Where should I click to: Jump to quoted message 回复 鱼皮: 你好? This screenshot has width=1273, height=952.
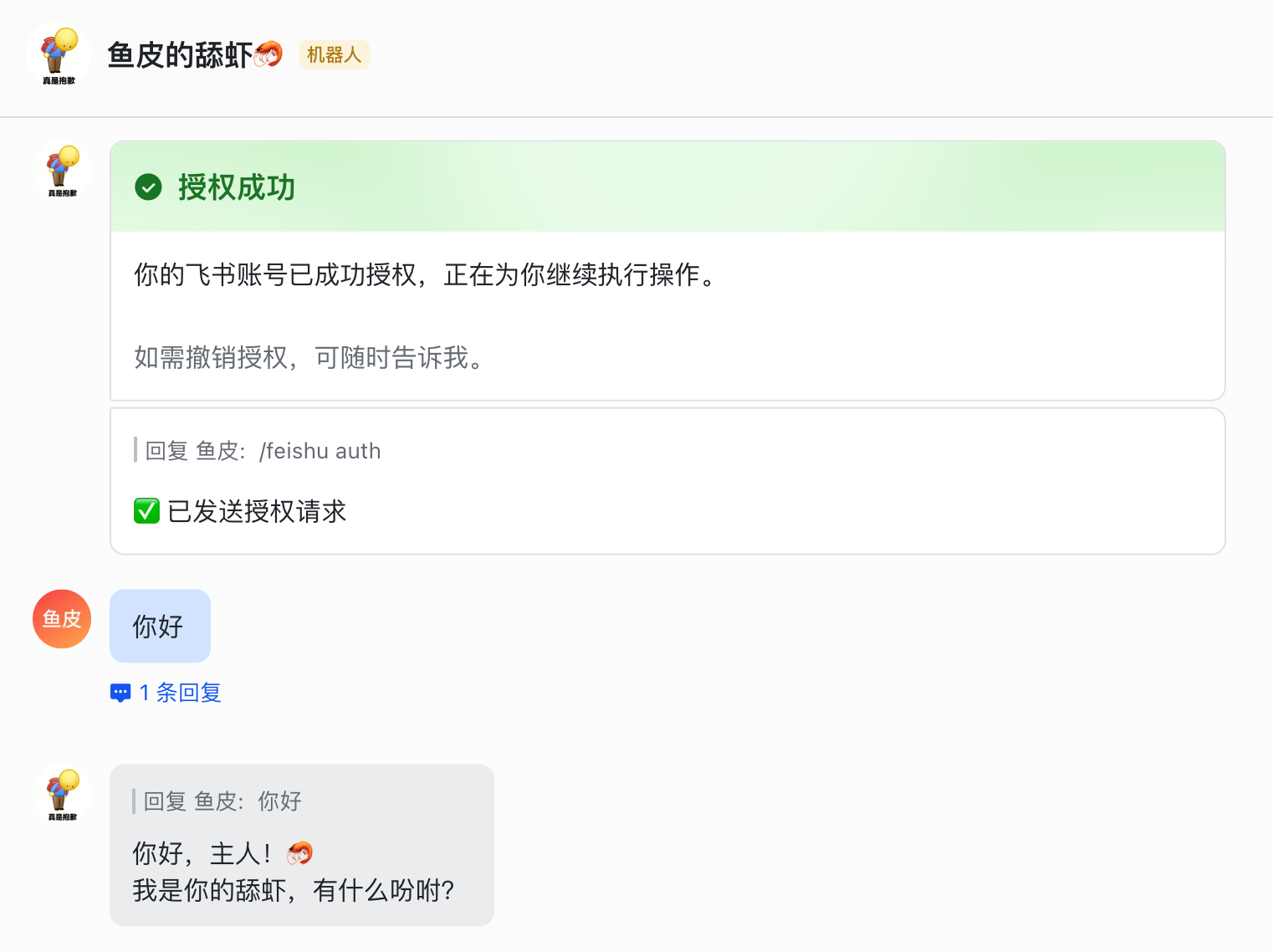coord(222,801)
